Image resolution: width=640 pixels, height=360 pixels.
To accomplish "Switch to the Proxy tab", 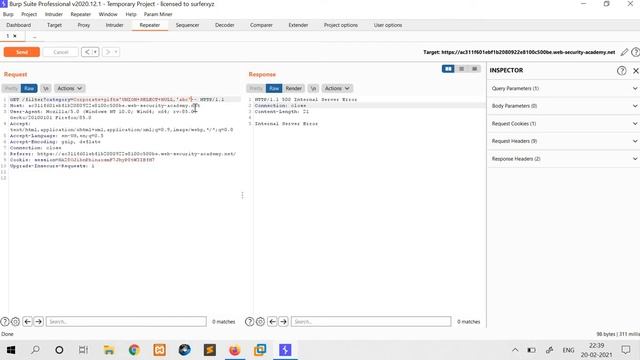I will (x=84, y=25).
